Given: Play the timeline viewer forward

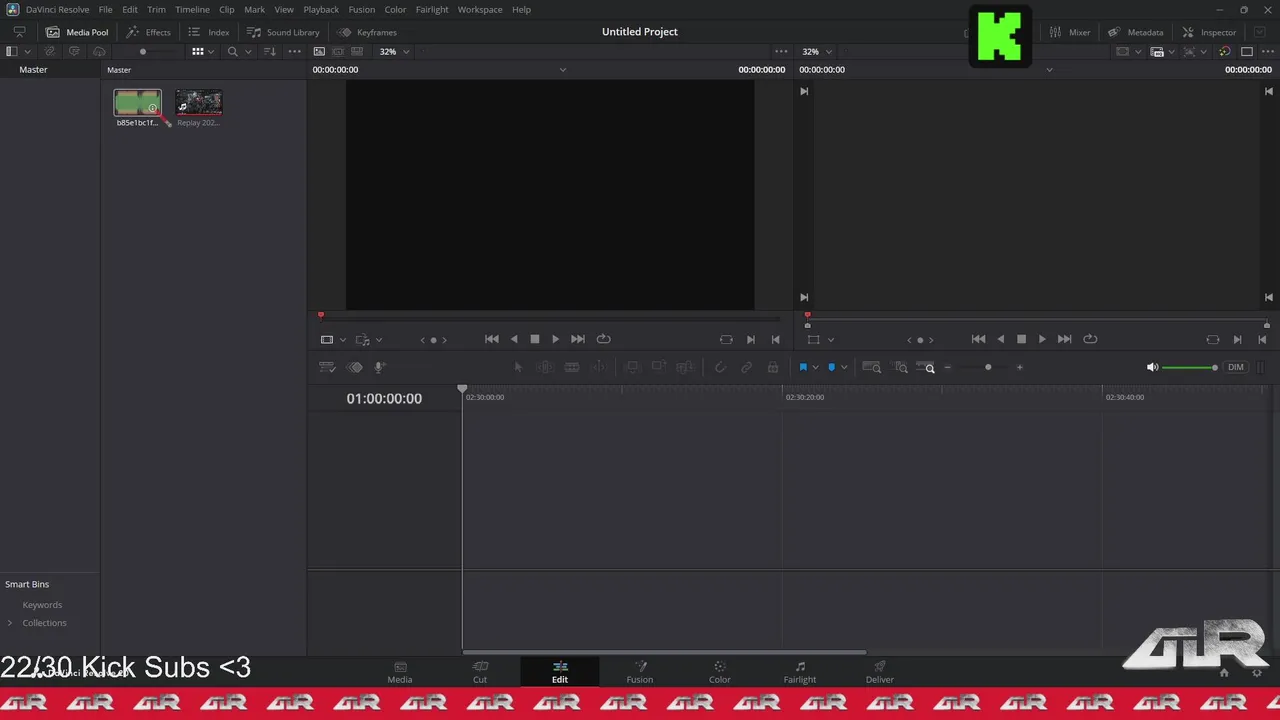Looking at the screenshot, I should tap(1042, 339).
